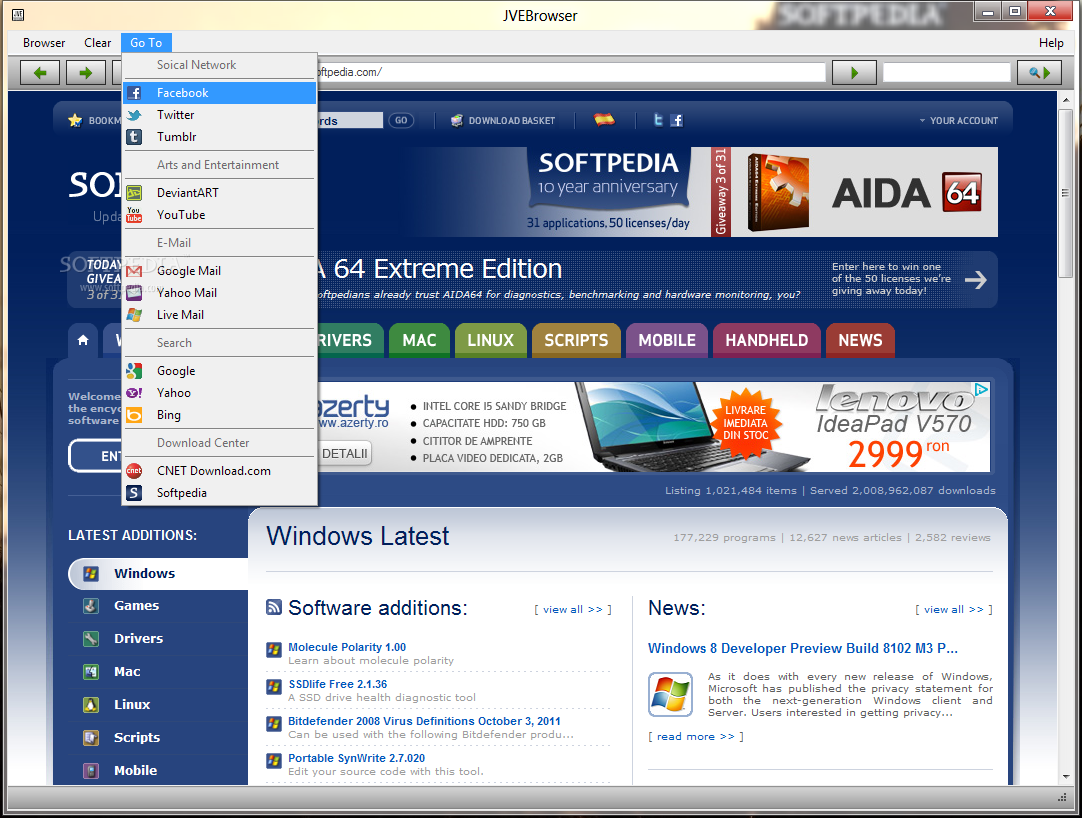
Task: Select Mobile in Latest Additions
Action: 135,770
